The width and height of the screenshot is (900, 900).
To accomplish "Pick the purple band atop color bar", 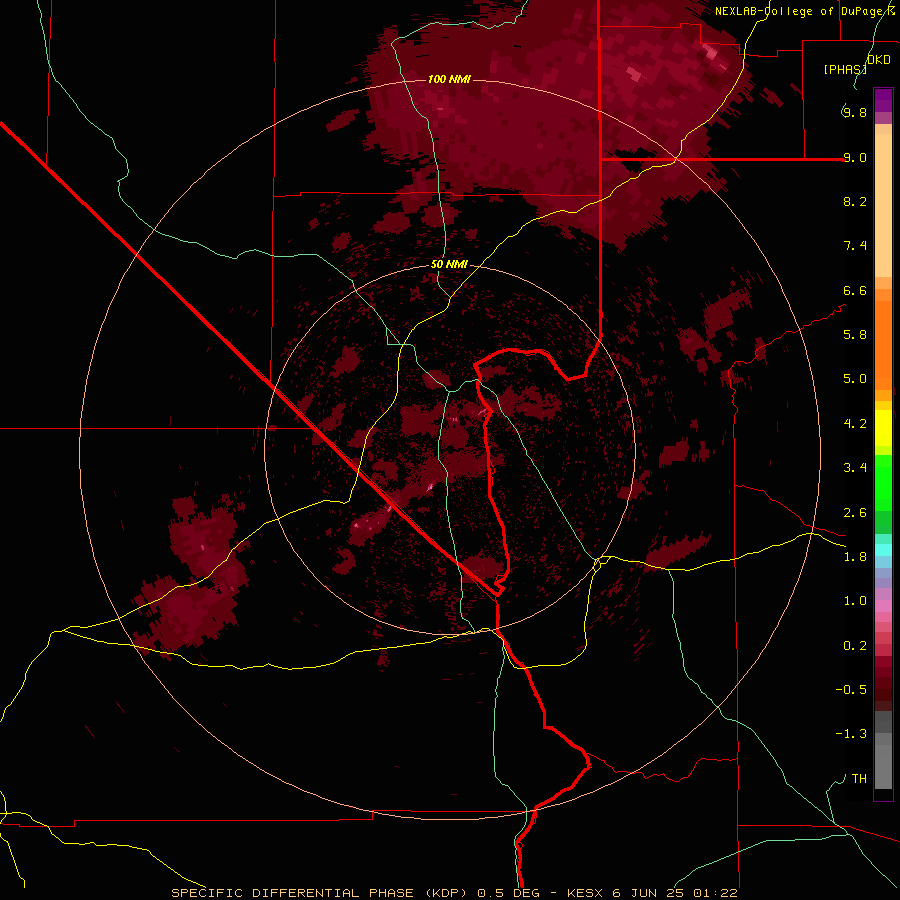I will tap(883, 100).
